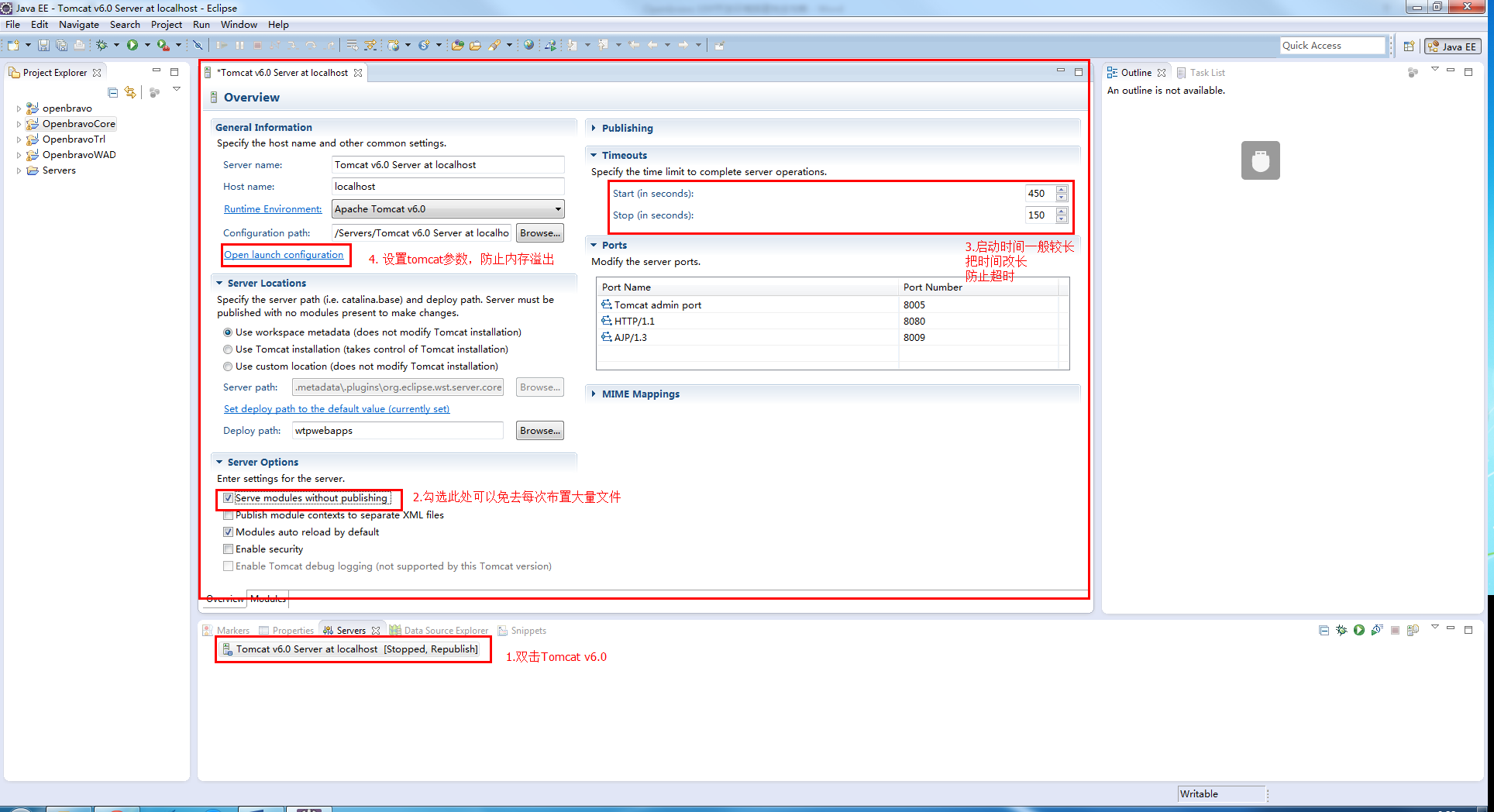Close the Tomcat v6.0 Server editor tab
Screen dimensions: 1494x812
(x=358, y=73)
